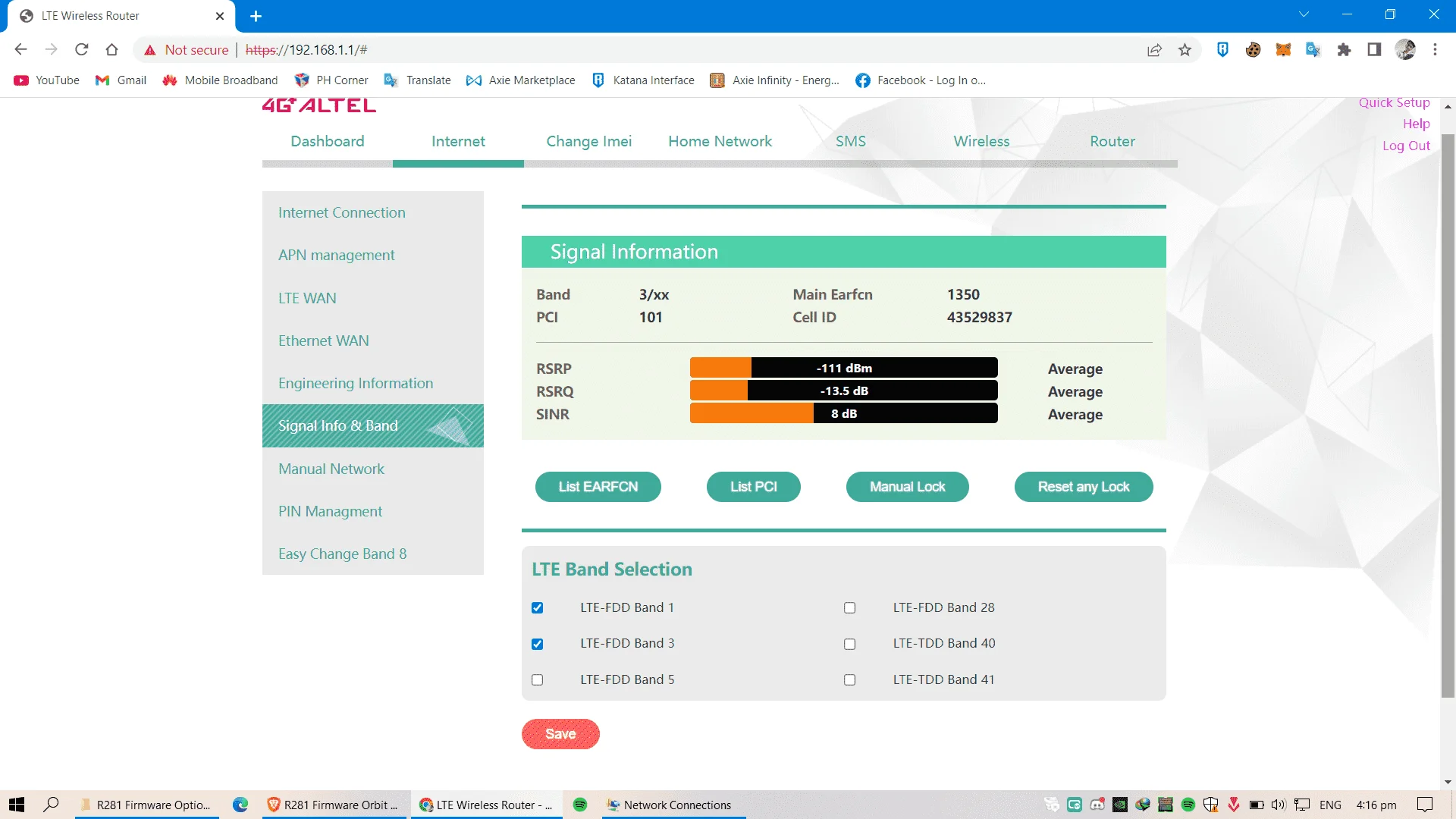Open APN management page
1456x819 pixels.
click(372, 255)
